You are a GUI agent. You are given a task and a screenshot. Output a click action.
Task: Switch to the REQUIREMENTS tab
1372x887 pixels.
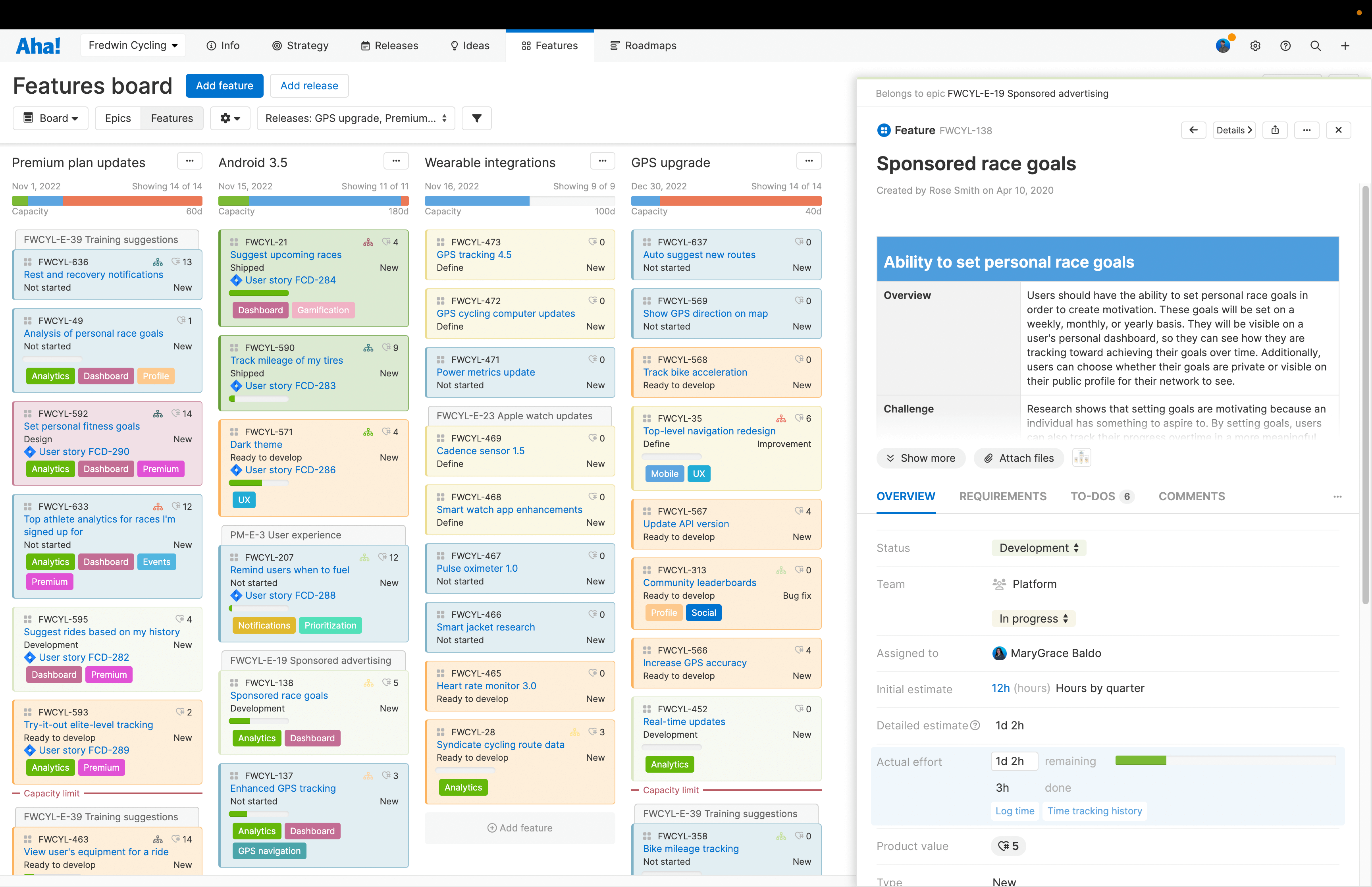pyautogui.click(x=1002, y=496)
